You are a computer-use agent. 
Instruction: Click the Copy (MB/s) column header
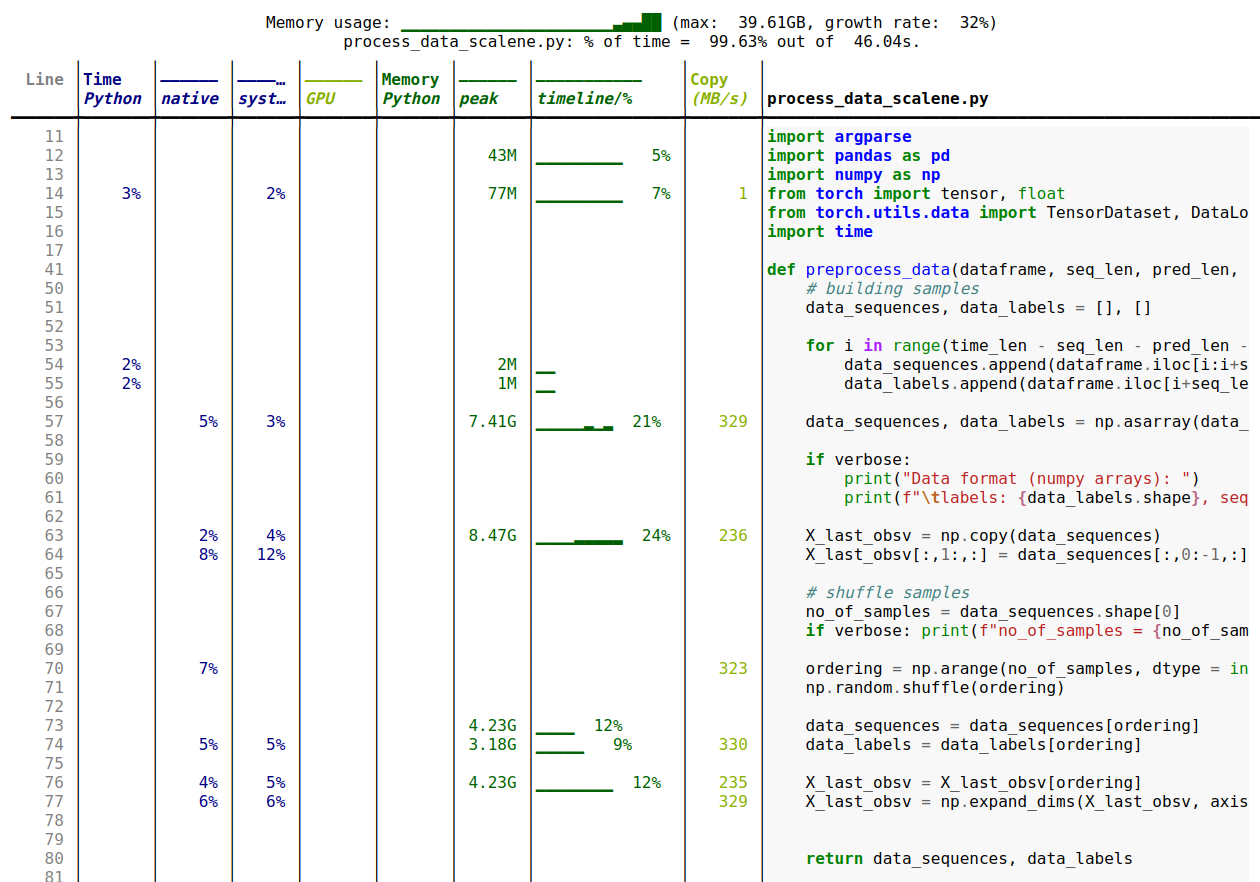pos(719,89)
